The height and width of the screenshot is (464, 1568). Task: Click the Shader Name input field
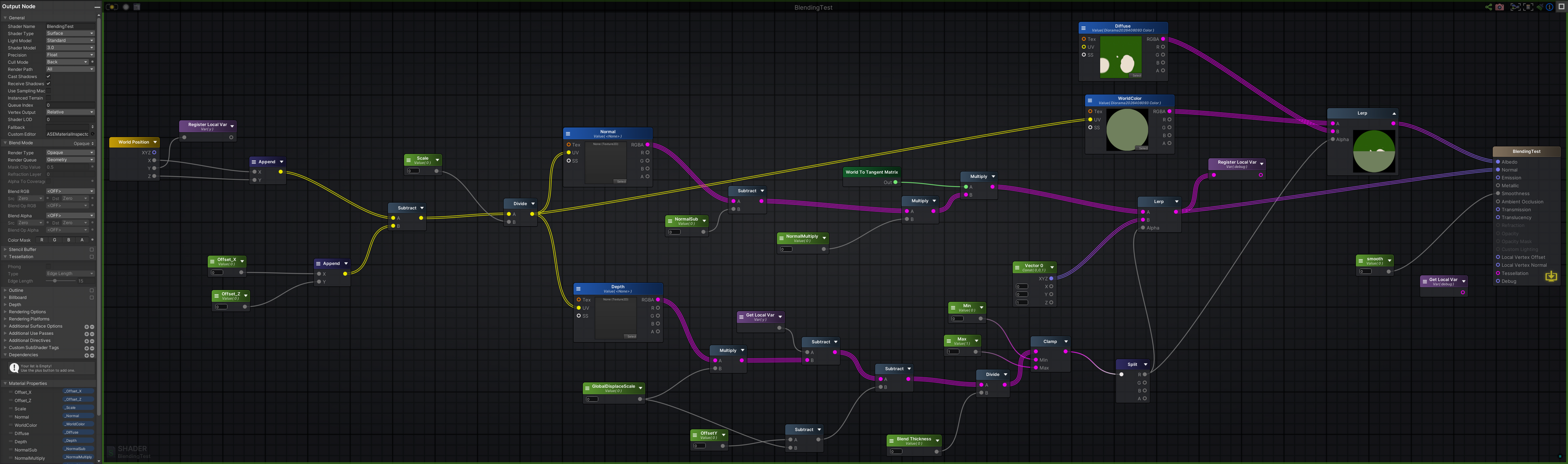[70, 26]
